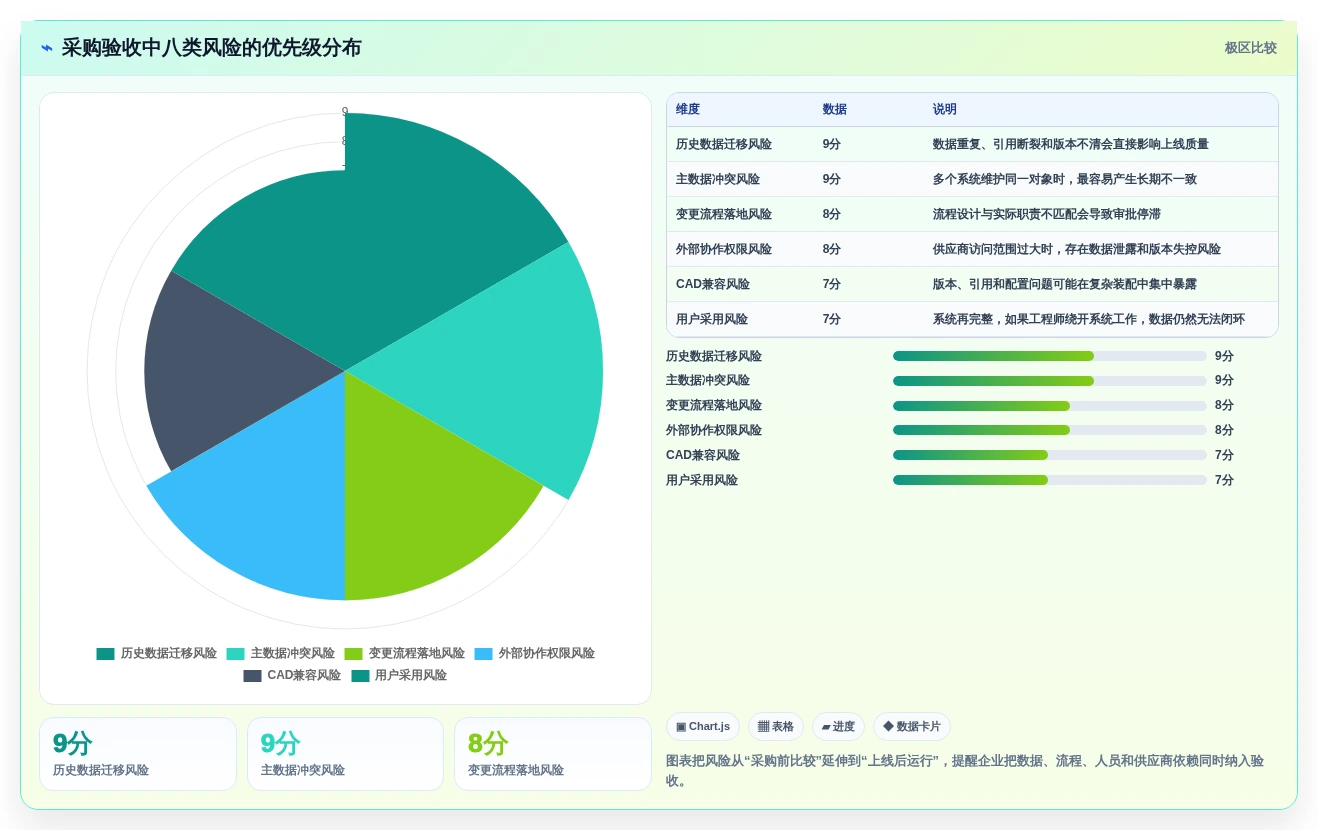Click the title 采购验收中八类风险的优先级分布
Screen dimensions: 1318x830
tap(212, 48)
